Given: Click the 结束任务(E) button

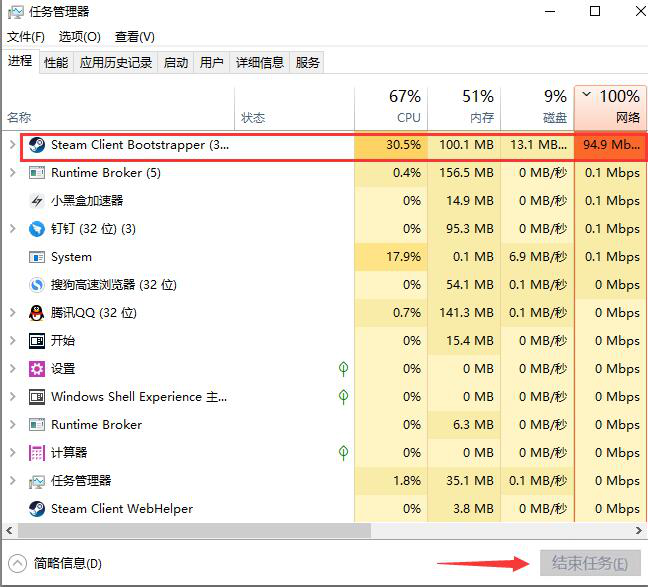Looking at the screenshot, I should pyautogui.click(x=590, y=563).
